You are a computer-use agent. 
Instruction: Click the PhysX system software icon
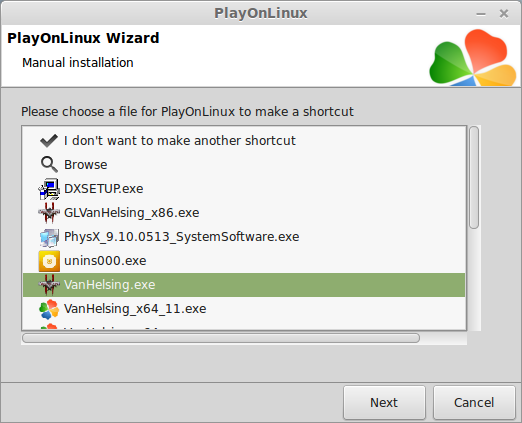pyautogui.click(x=49, y=237)
